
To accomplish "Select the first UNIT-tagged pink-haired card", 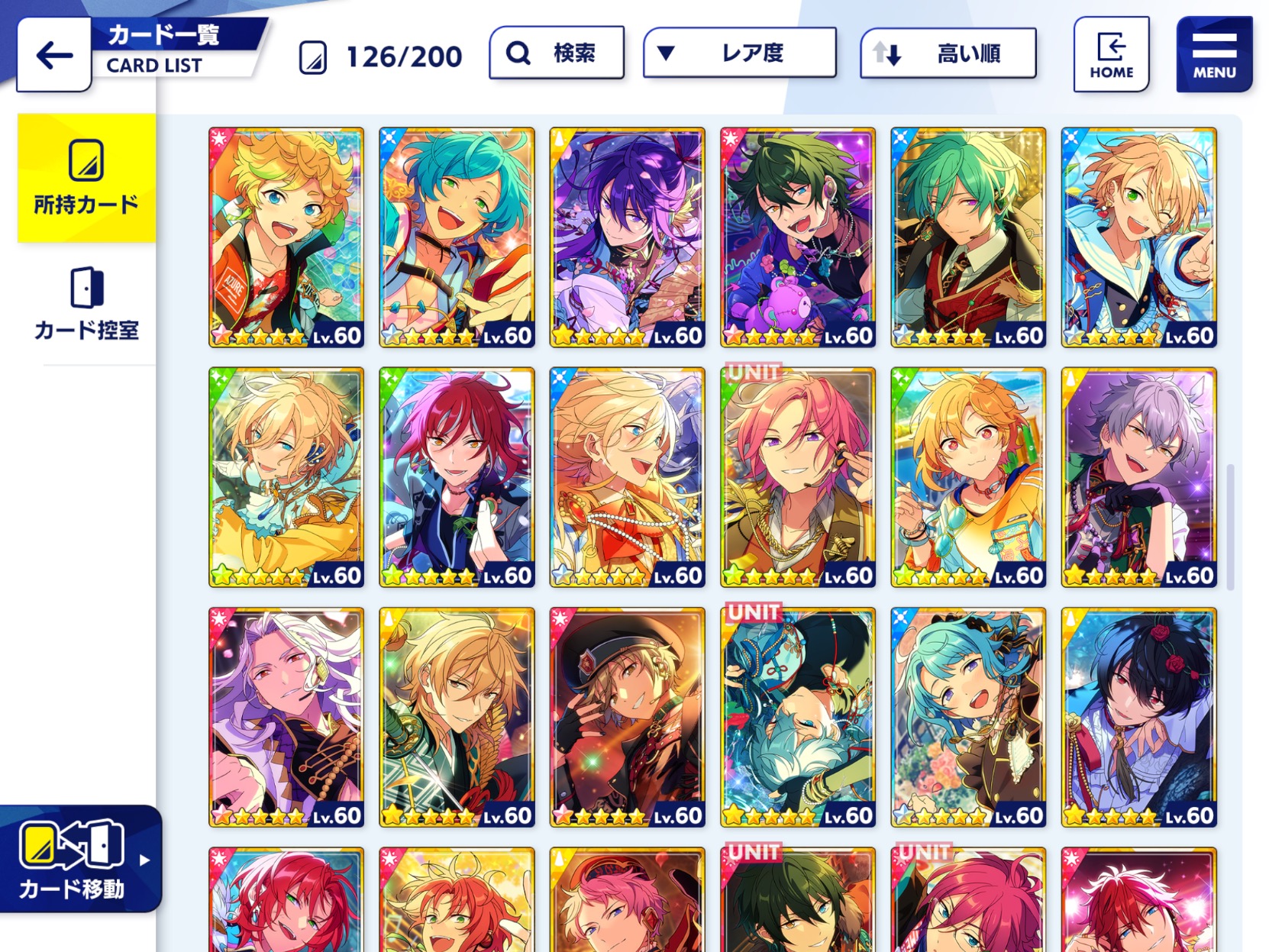I will (798, 477).
